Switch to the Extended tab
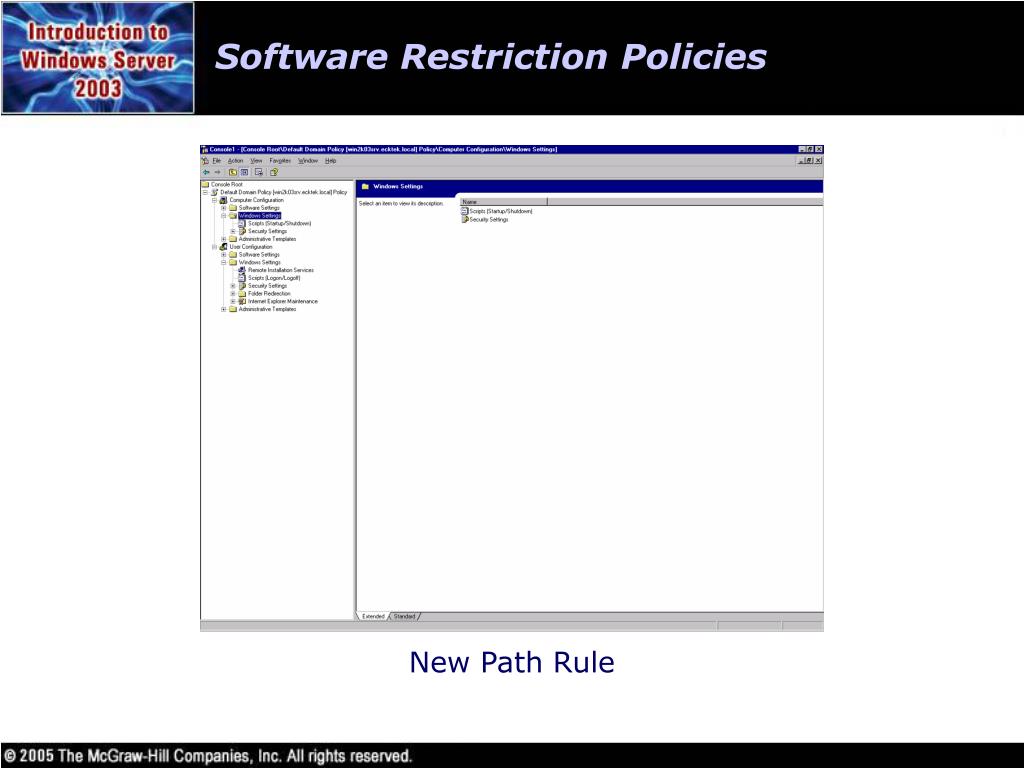 click(373, 616)
